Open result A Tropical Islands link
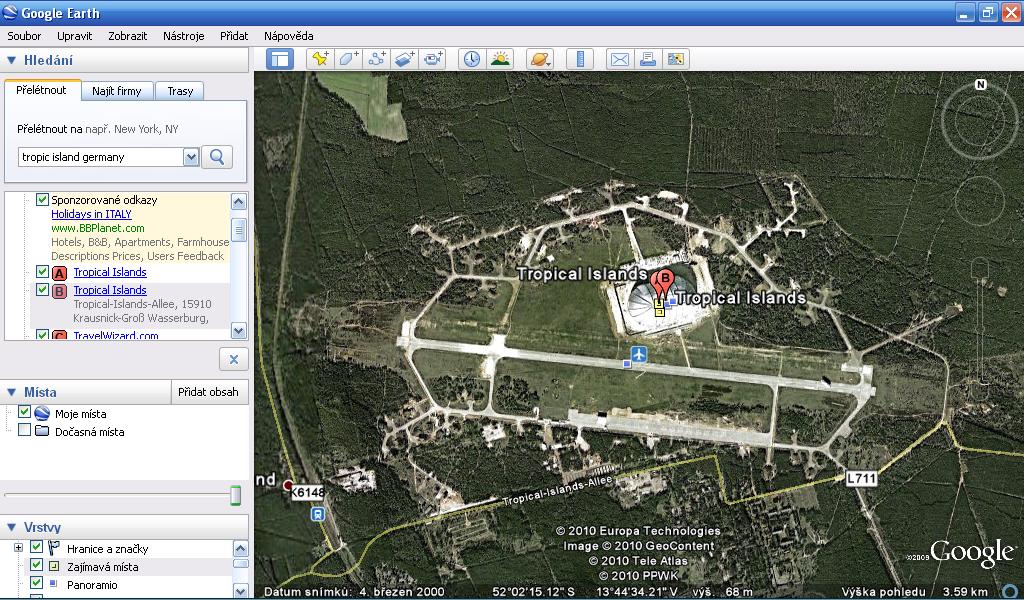This screenshot has width=1024, height=600. pyautogui.click(x=110, y=272)
